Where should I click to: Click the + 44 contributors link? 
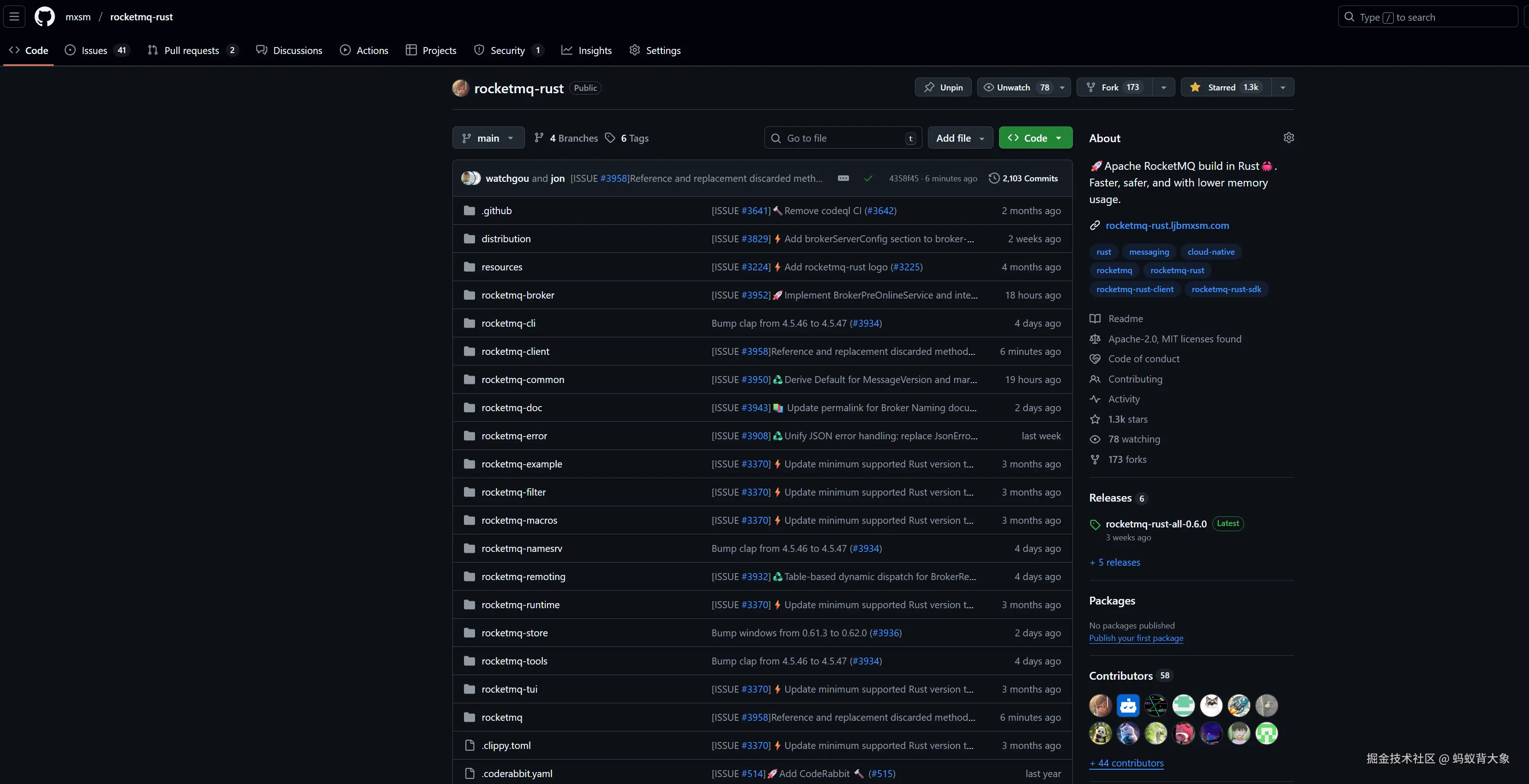coord(1126,763)
